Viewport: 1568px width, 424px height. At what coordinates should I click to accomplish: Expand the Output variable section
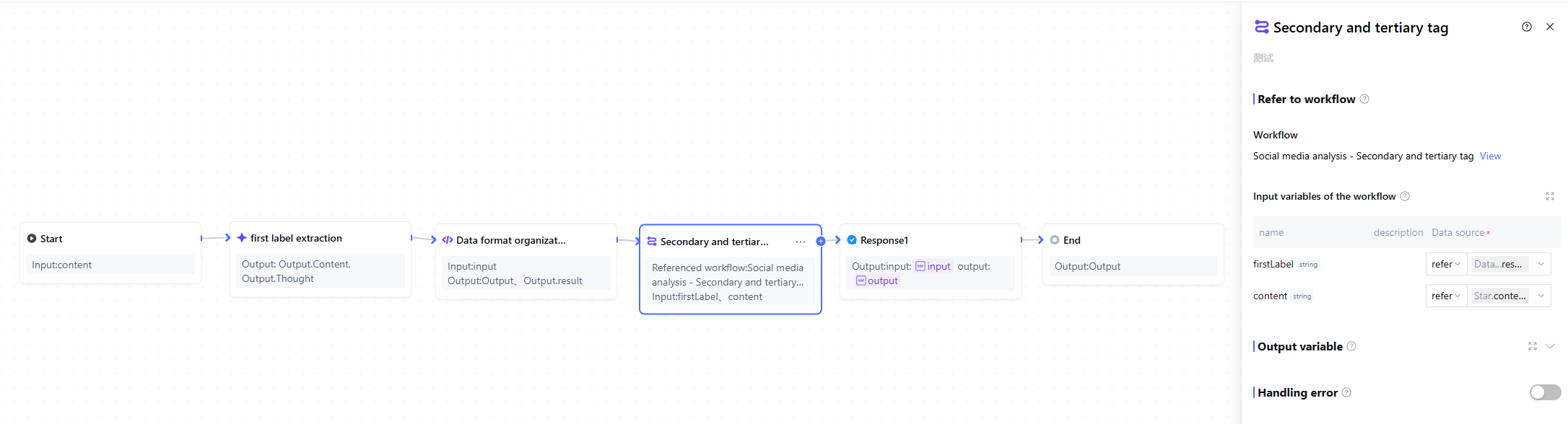pyautogui.click(x=1550, y=346)
